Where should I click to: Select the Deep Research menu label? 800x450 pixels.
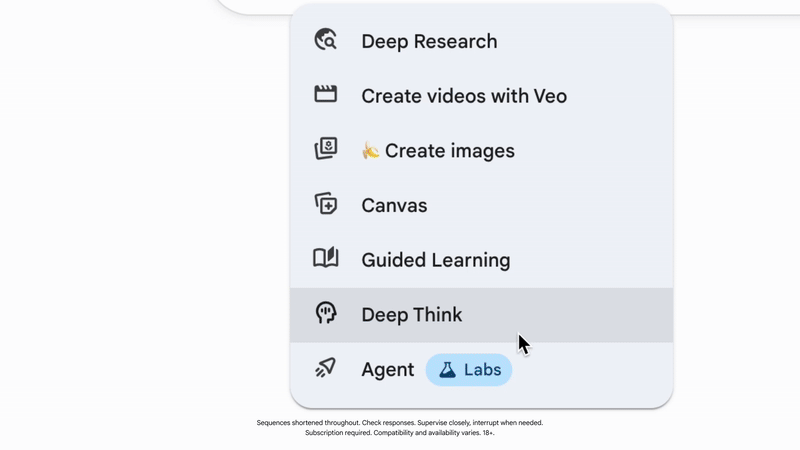point(429,41)
